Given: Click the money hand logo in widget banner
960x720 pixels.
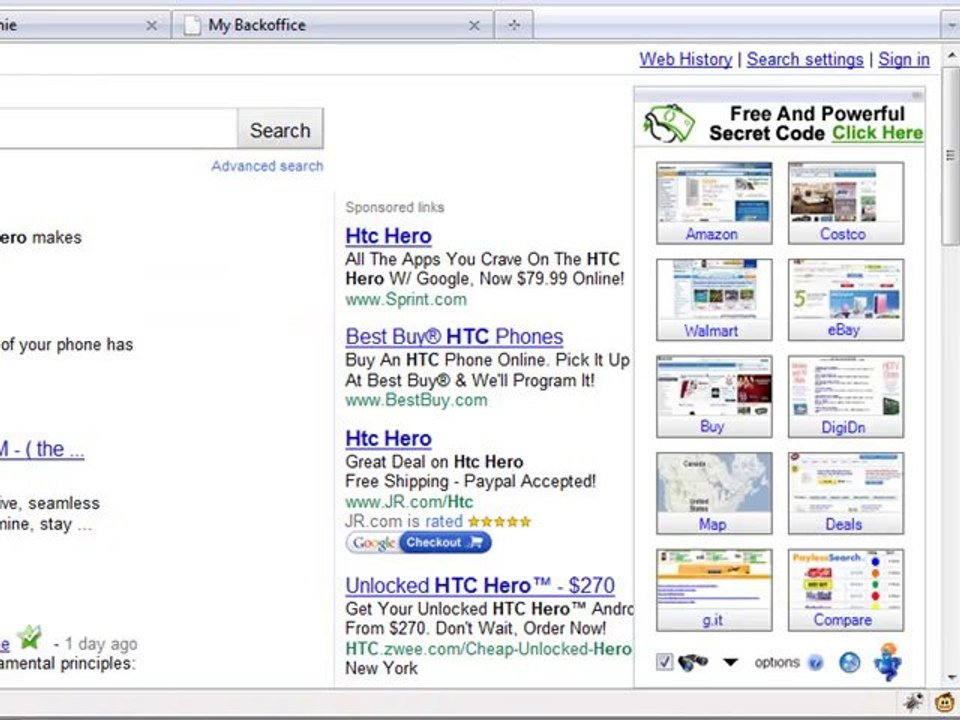Looking at the screenshot, I should [669, 123].
